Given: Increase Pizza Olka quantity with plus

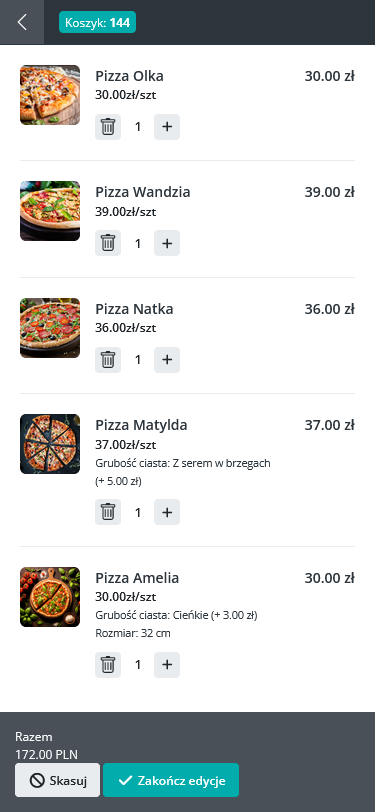Looking at the screenshot, I should (167, 127).
